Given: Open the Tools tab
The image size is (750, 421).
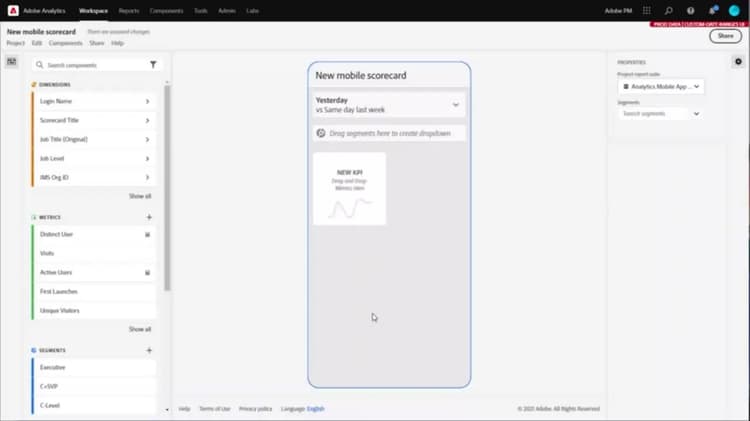Looking at the screenshot, I should pos(201,11).
